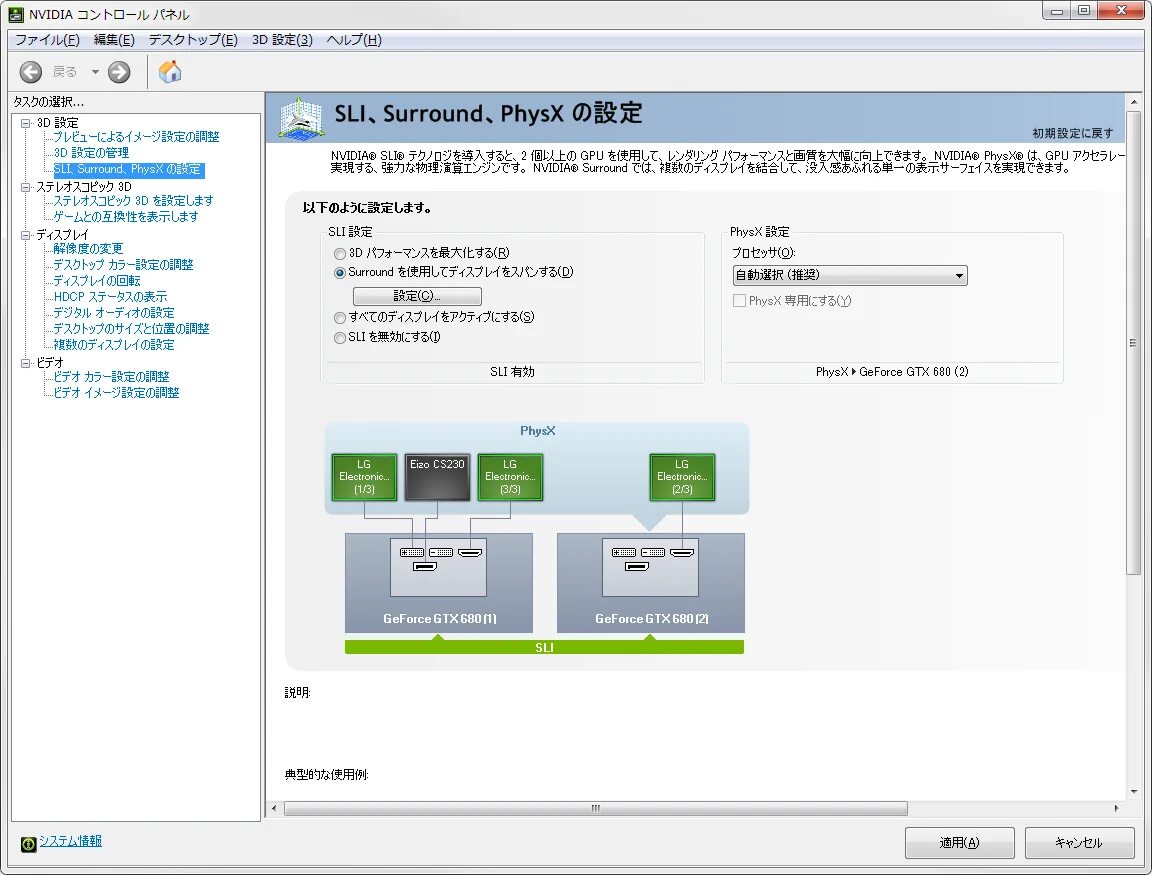
Task: Select SLI を無効にする radio button
Action: point(339,338)
